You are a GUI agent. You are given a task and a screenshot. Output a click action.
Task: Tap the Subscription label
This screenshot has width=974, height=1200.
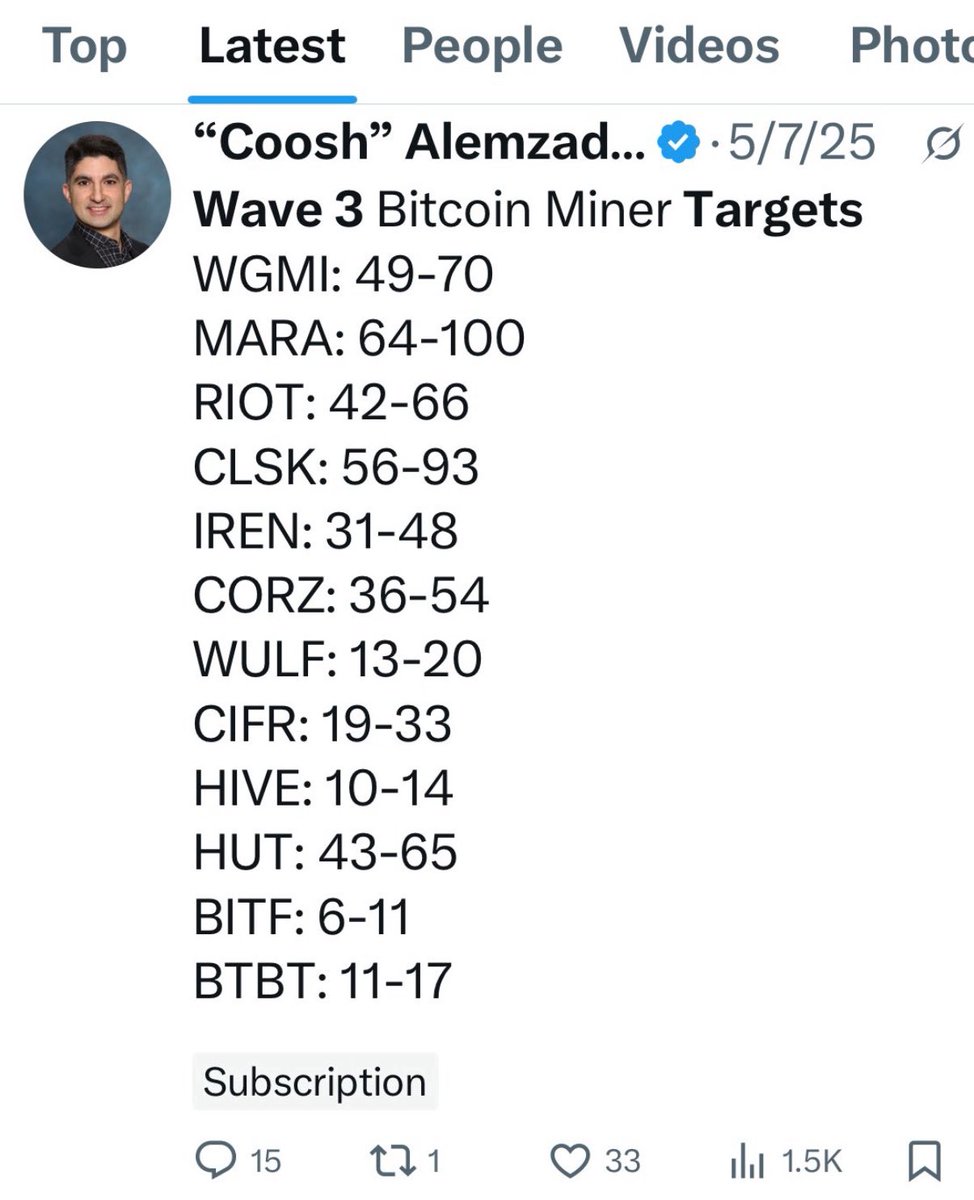[315, 1081]
